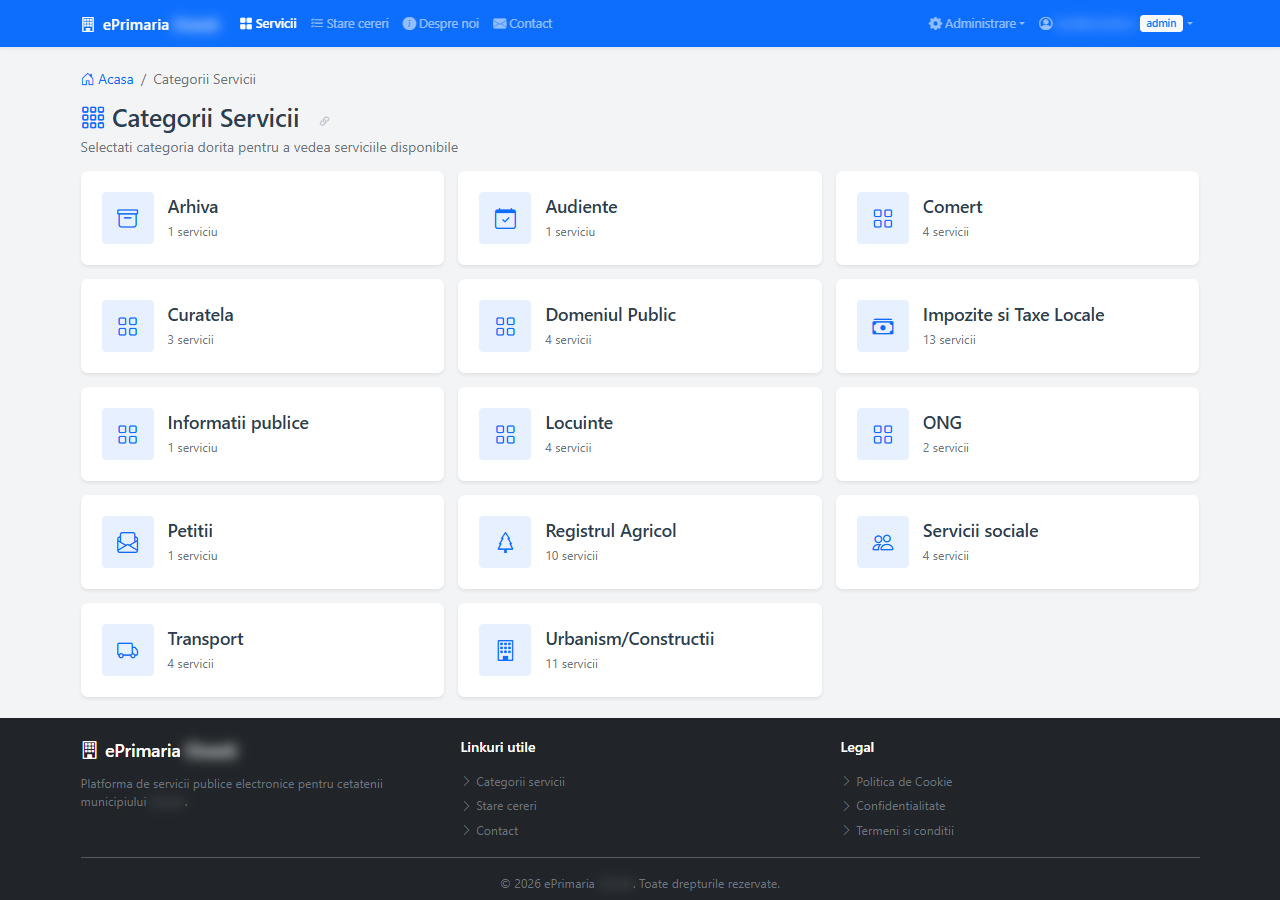Click the anchor link icon beside the page title
The width and height of the screenshot is (1280, 900).
pyautogui.click(x=324, y=121)
